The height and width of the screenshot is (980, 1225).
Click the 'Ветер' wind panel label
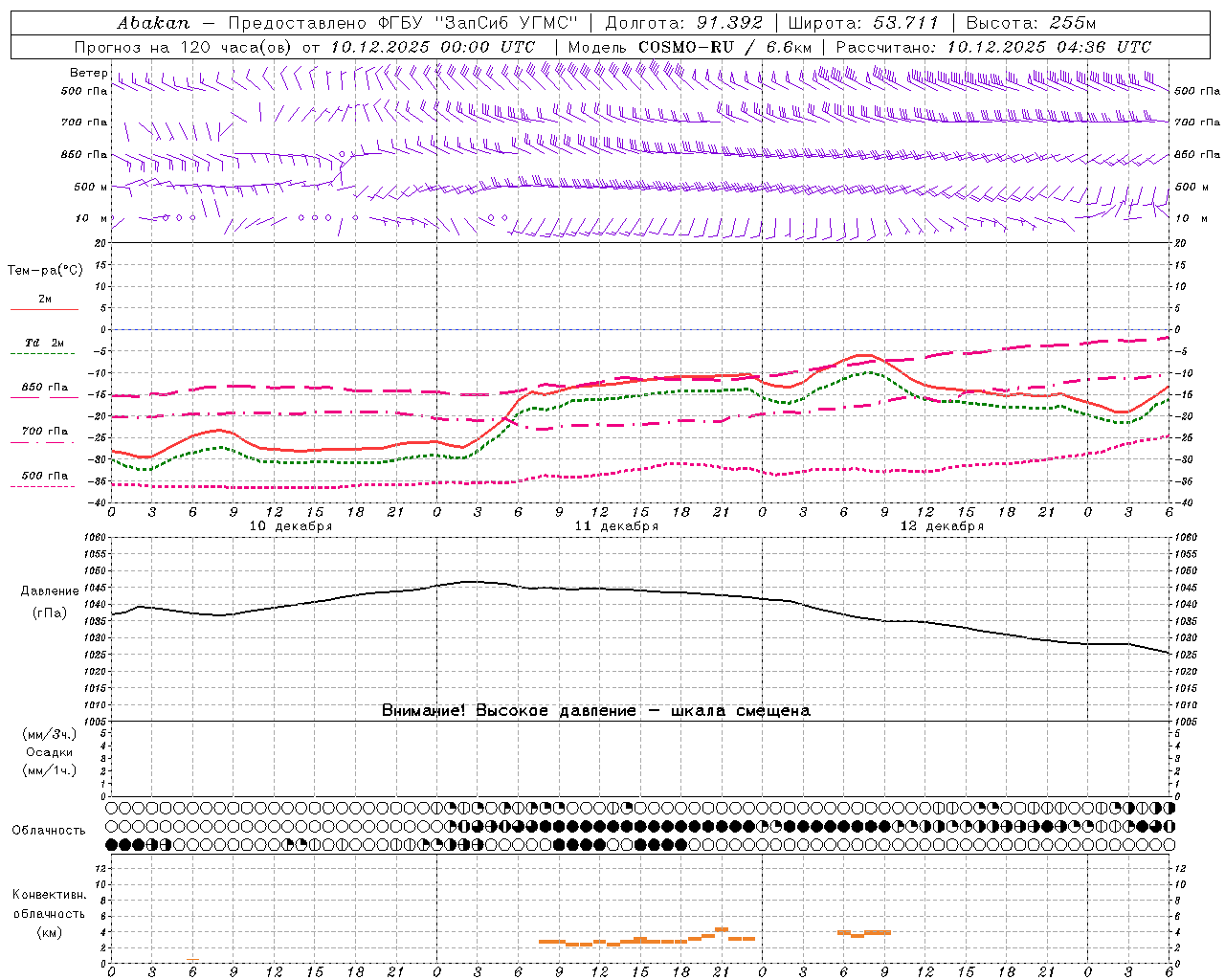pos(88,73)
